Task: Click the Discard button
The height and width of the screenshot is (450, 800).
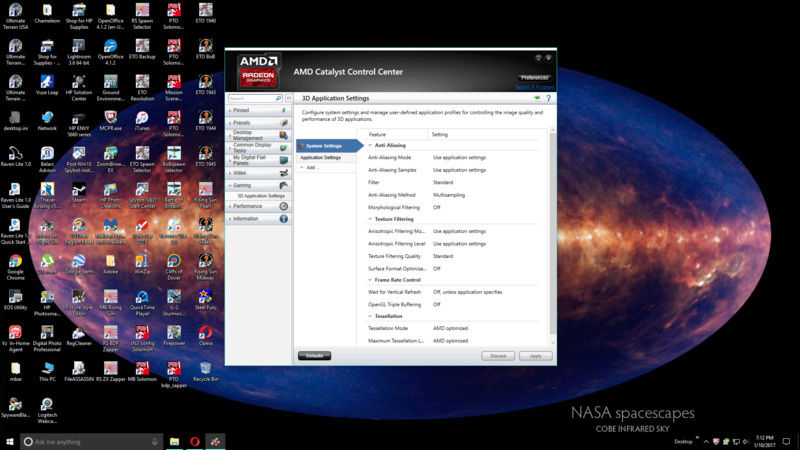Action: (x=498, y=356)
